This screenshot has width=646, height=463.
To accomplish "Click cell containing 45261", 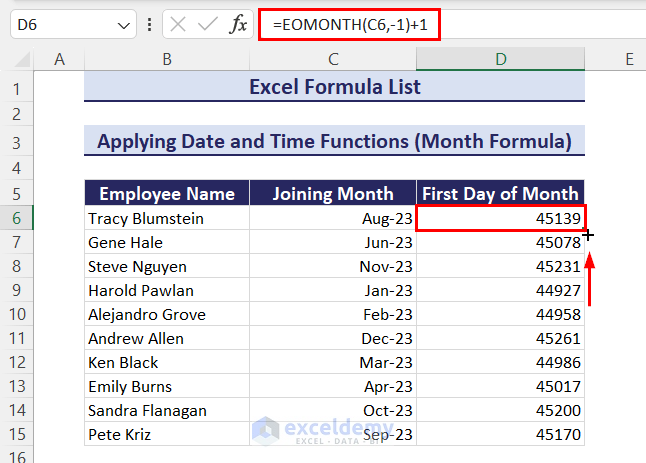I will 500,338.
